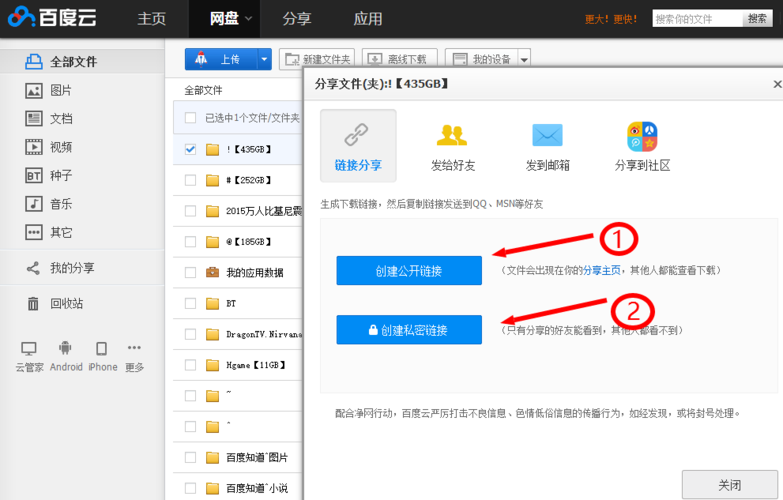Open the !【435GB】 folder name

point(248,149)
